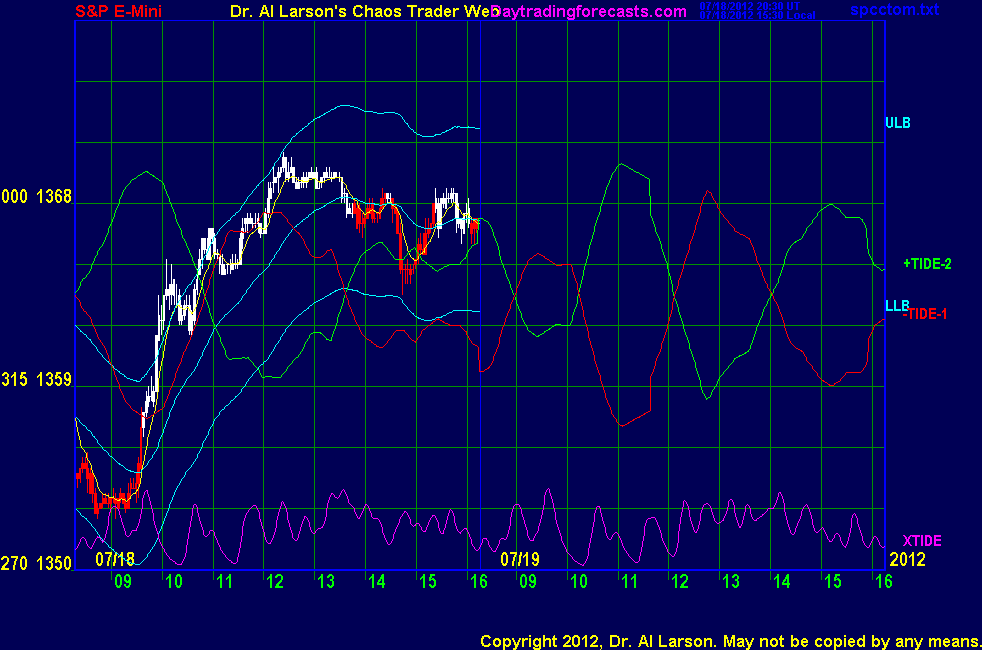Click the Daytradingforecasts.com link at top
This screenshot has width=982, height=650.
coord(590,11)
